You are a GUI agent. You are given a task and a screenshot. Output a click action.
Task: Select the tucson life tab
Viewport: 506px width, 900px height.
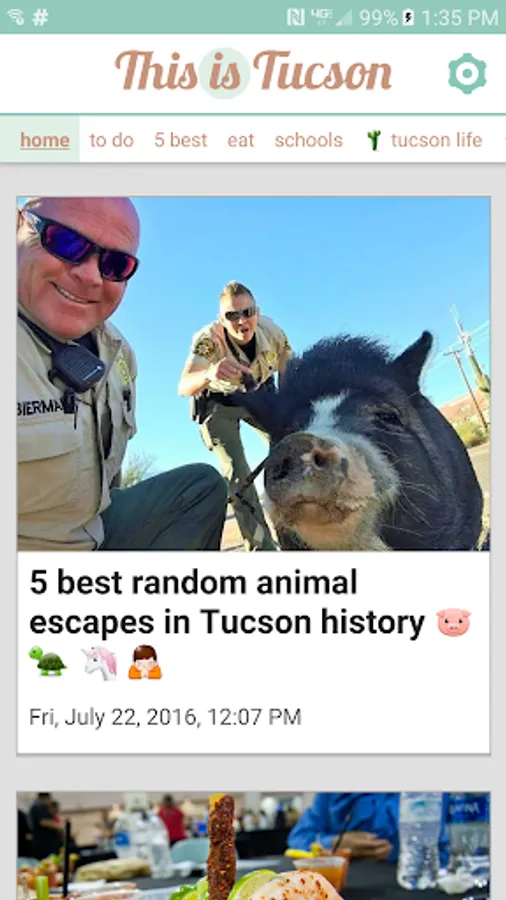click(436, 140)
